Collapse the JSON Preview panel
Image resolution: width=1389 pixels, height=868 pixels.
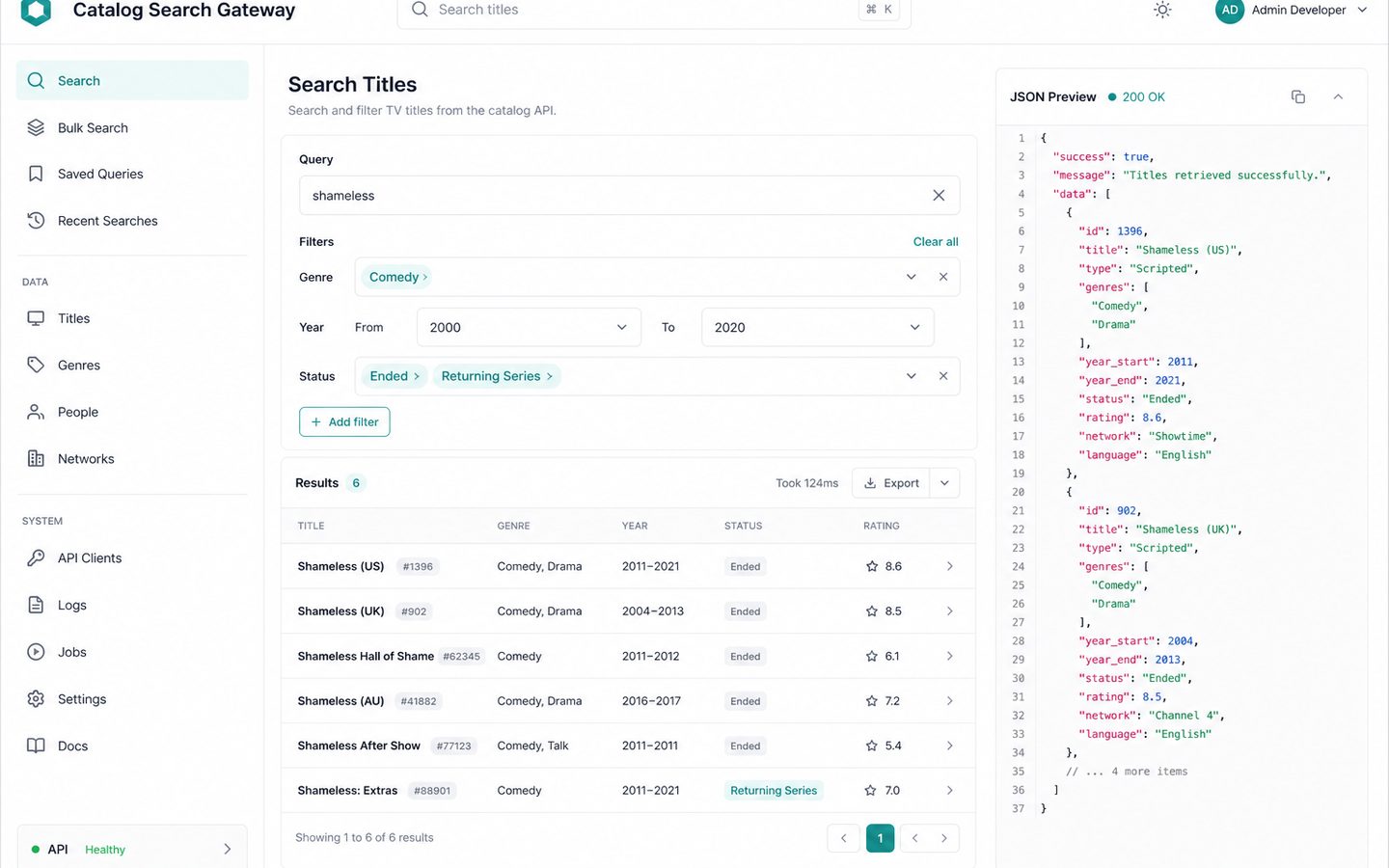[x=1338, y=96]
